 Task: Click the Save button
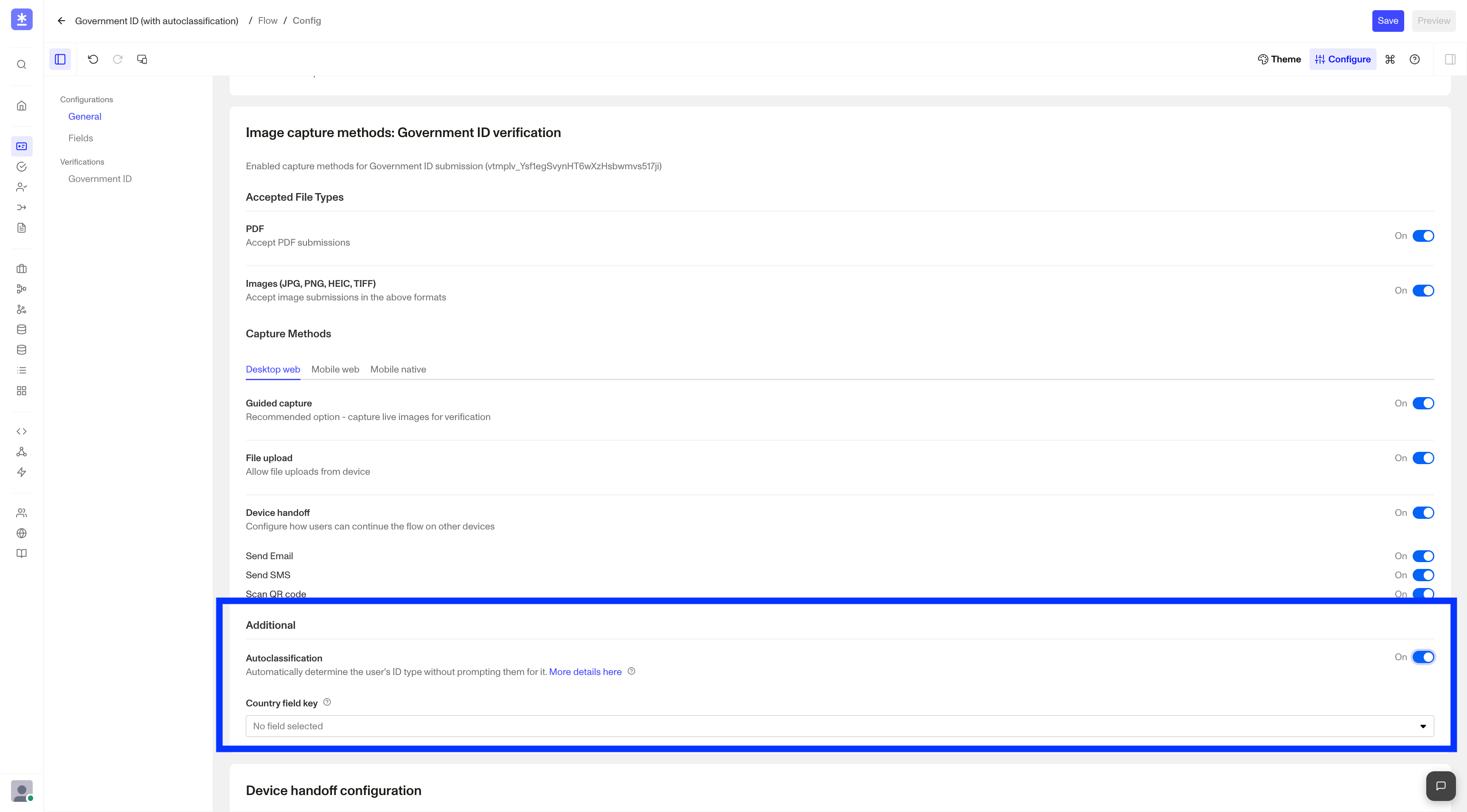(x=1388, y=21)
